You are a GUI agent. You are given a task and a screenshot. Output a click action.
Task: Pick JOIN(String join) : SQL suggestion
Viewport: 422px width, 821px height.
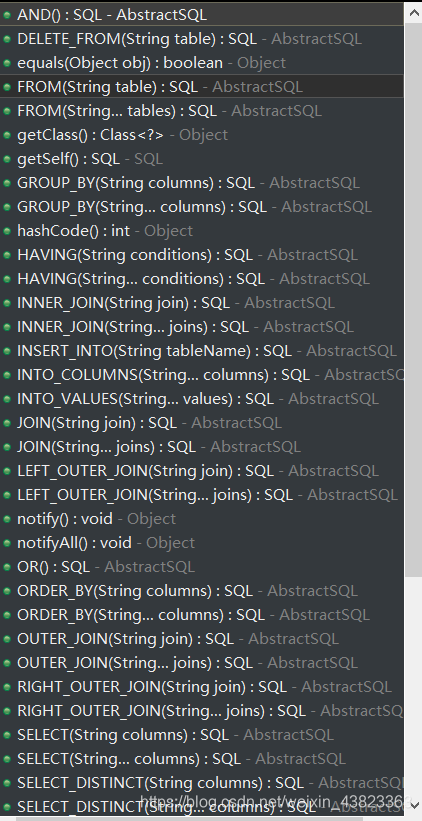(202, 423)
